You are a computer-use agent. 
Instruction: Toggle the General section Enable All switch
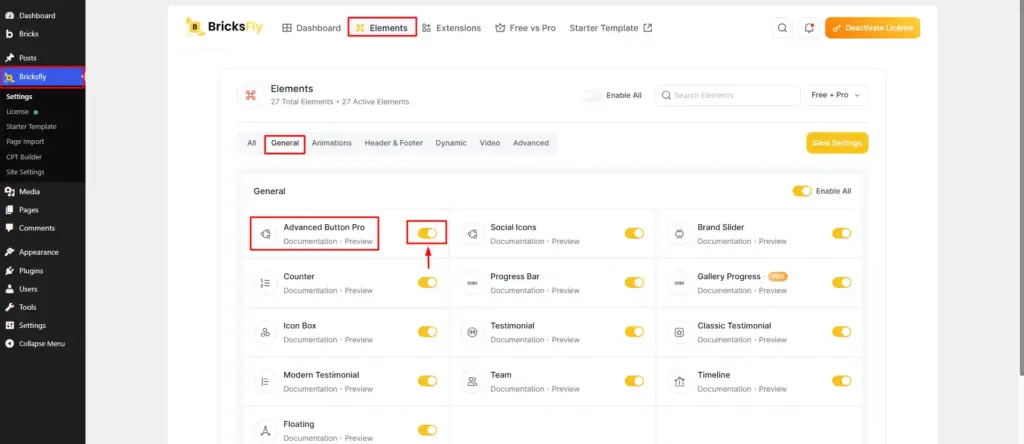(802, 191)
